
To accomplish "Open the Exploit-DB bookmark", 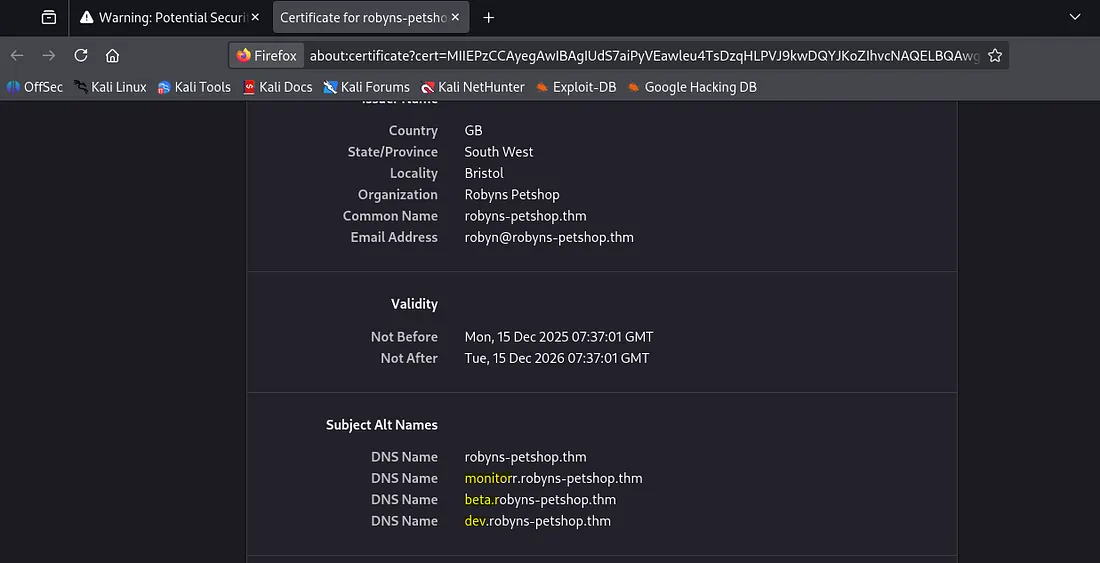I will 576,87.
